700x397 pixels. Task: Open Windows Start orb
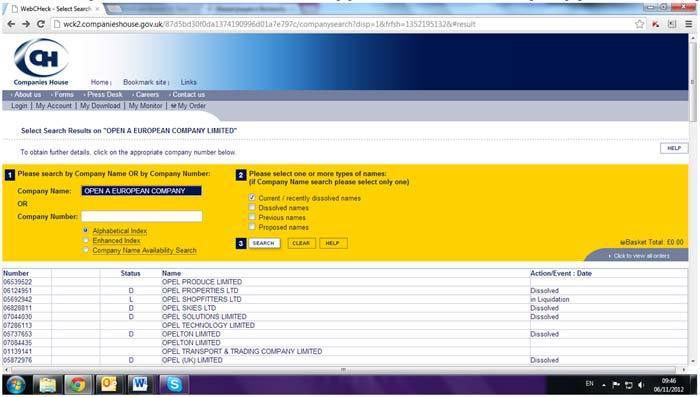tap(17, 384)
